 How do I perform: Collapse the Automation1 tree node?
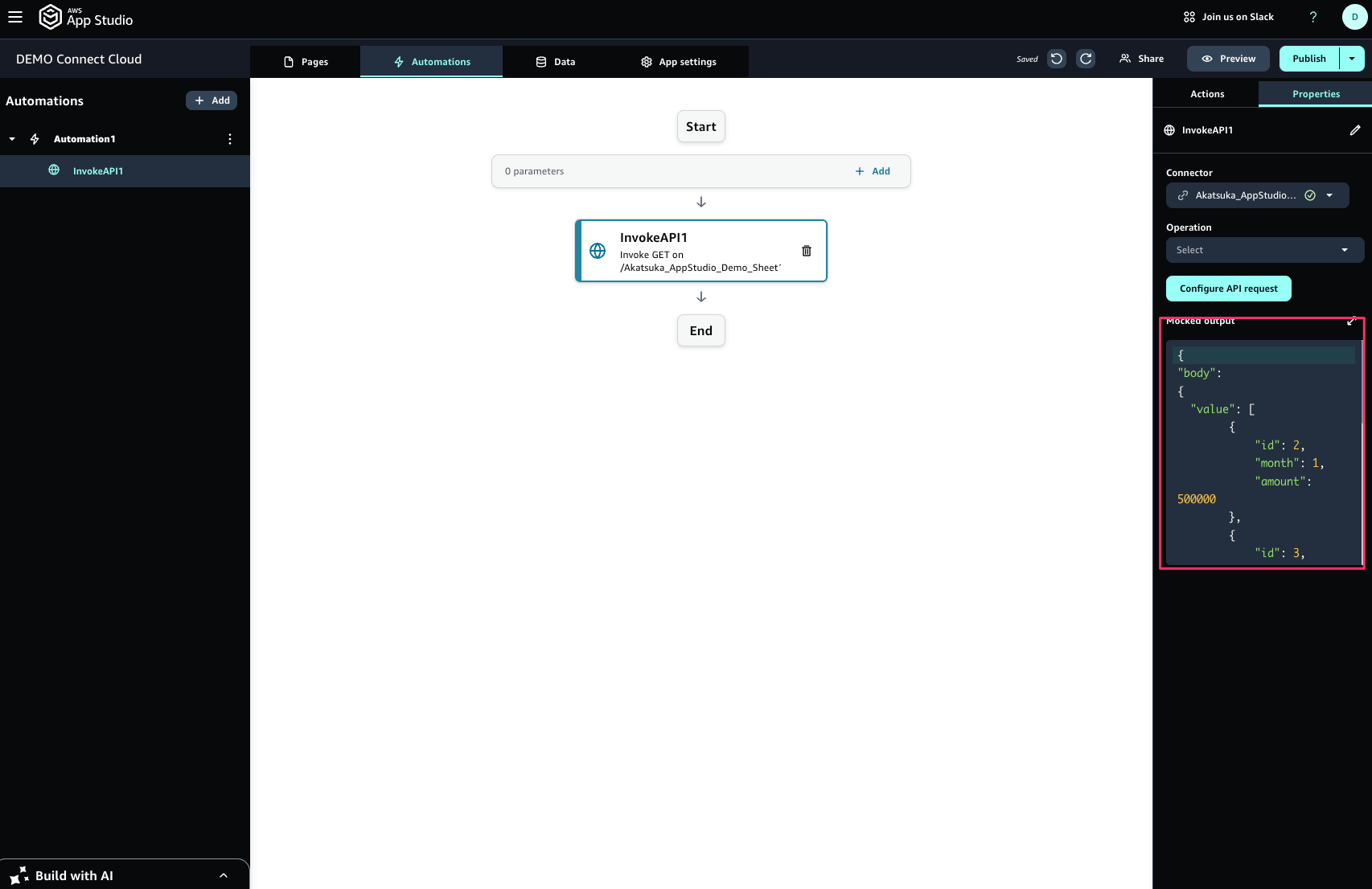12,139
